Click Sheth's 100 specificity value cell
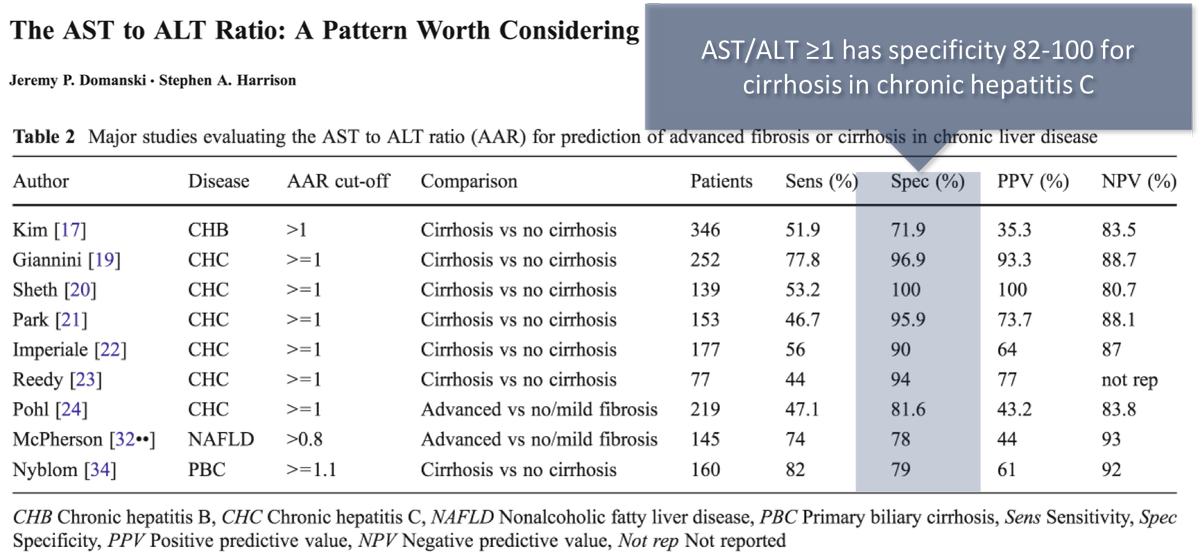This screenshot has width=1200, height=556. click(903, 290)
